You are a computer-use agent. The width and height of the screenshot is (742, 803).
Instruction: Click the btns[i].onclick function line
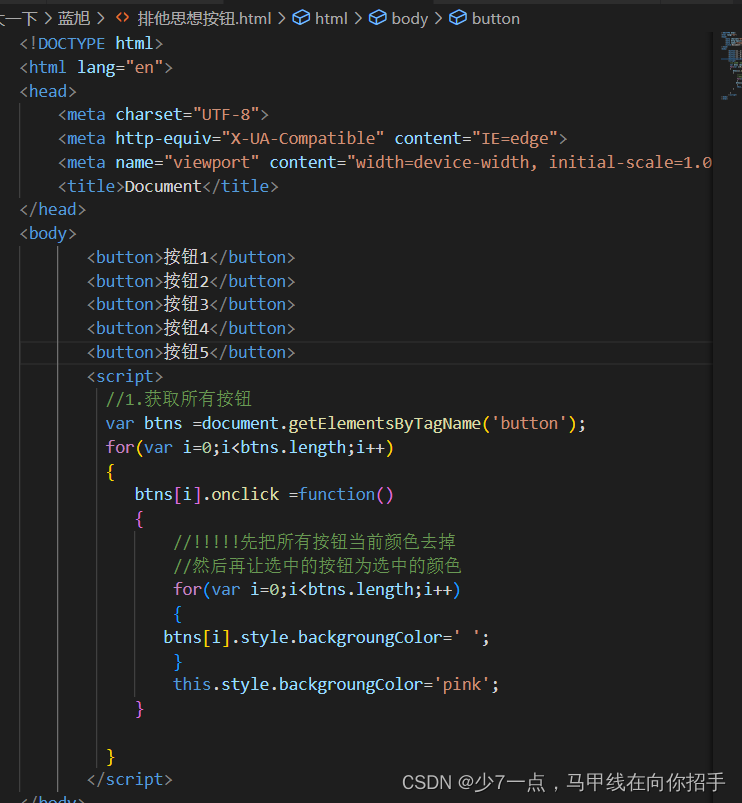pyautogui.click(x=264, y=495)
